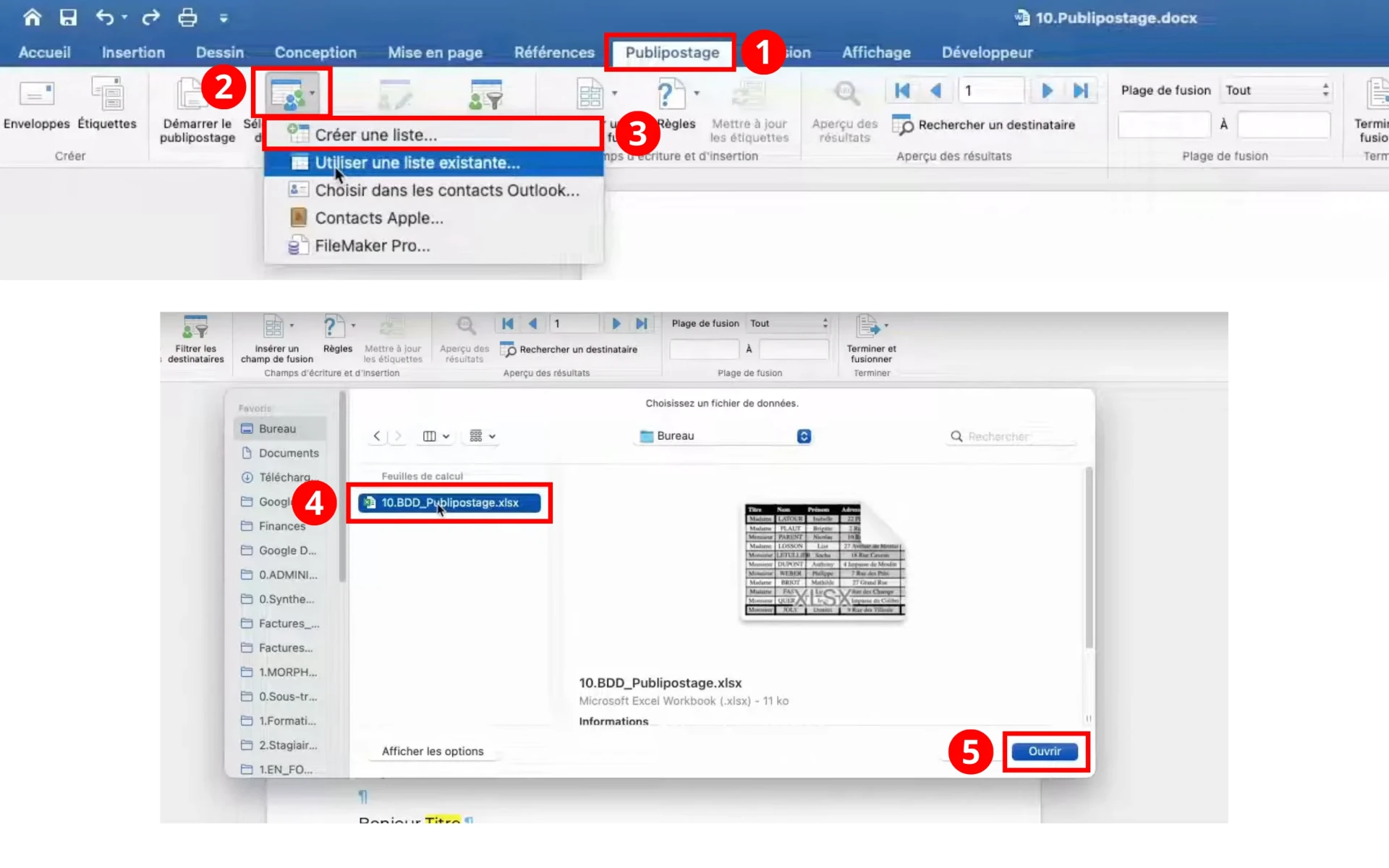Undo the last action
The height and width of the screenshot is (868, 1389).
coord(105,17)
